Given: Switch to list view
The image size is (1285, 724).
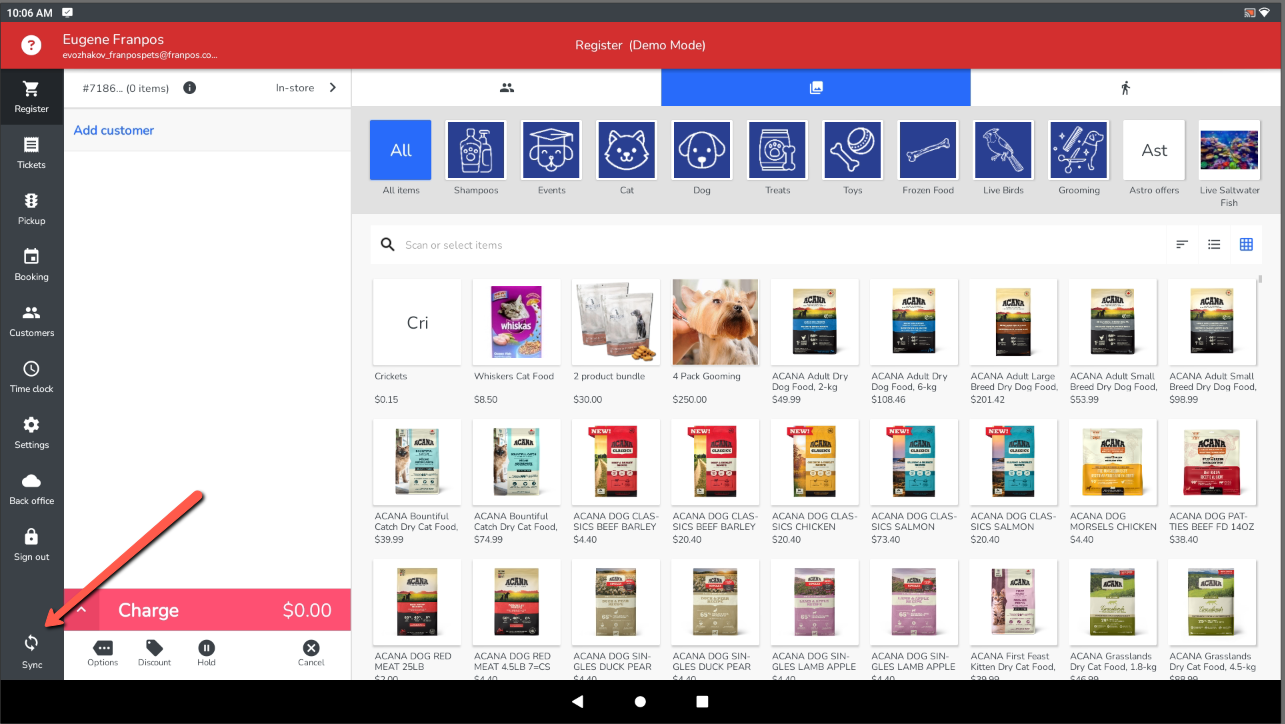Looking at the screenshot, I should [x=1214, y=245].
